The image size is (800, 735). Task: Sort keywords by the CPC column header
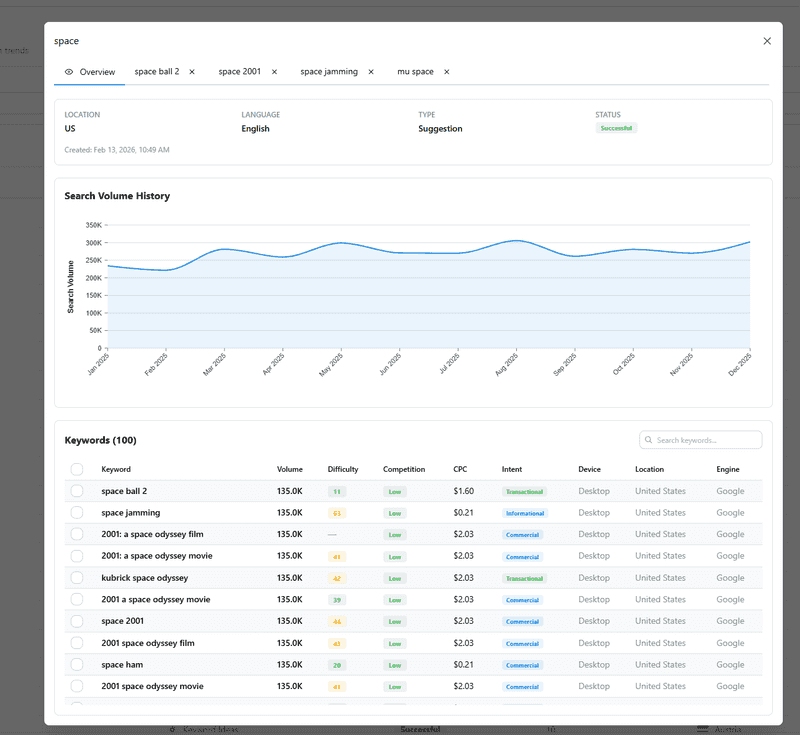[460, 469]
